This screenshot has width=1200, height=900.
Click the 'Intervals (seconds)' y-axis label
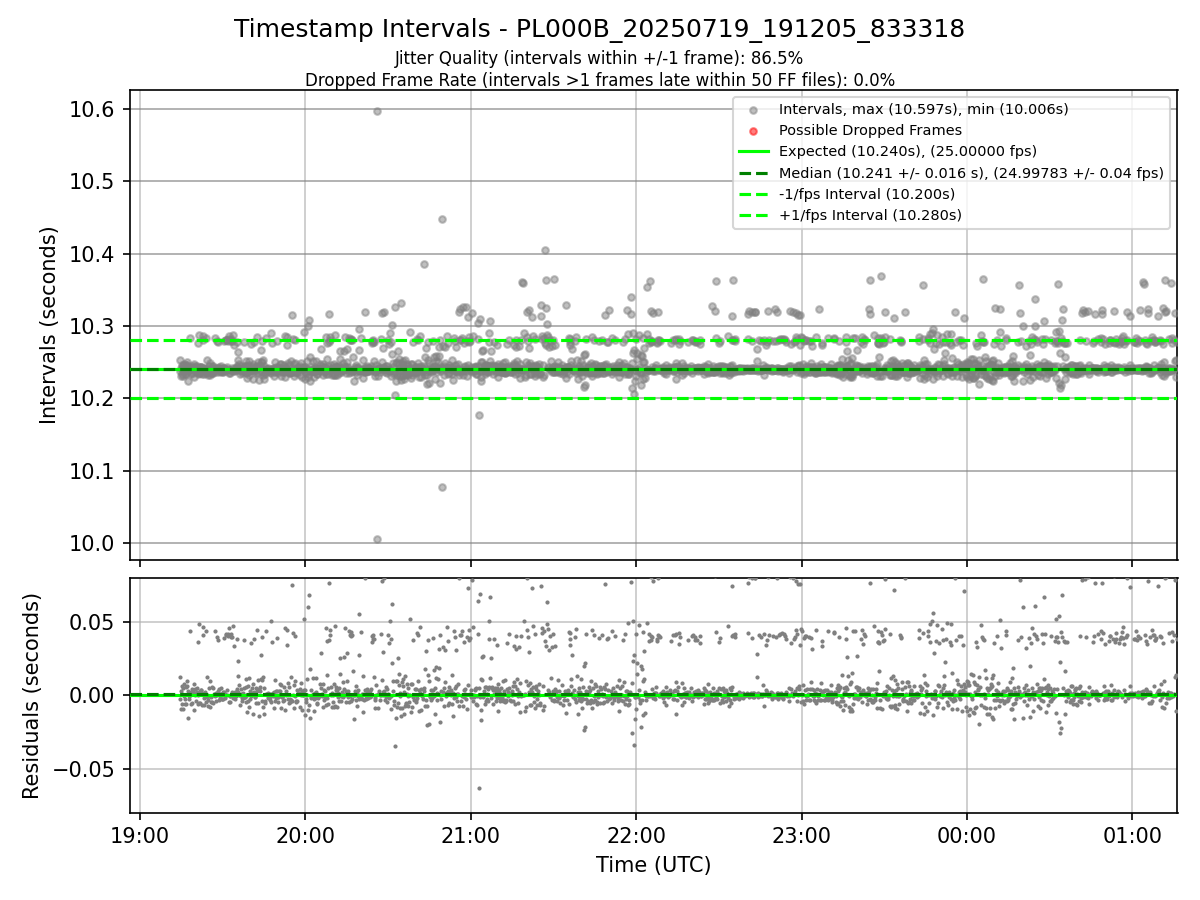click(49, 325)
